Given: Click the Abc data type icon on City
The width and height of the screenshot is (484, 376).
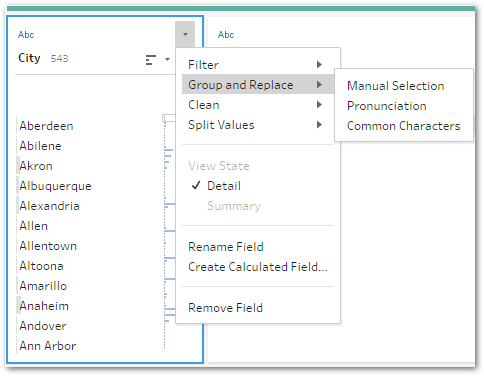Looking at the screenshot, I should pos(26,35).
